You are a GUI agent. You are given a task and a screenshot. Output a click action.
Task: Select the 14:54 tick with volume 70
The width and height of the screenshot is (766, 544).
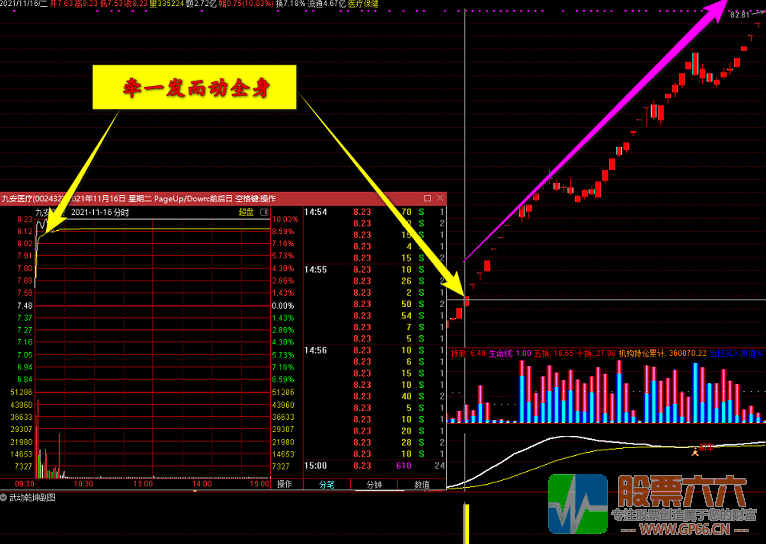[374, 212]
